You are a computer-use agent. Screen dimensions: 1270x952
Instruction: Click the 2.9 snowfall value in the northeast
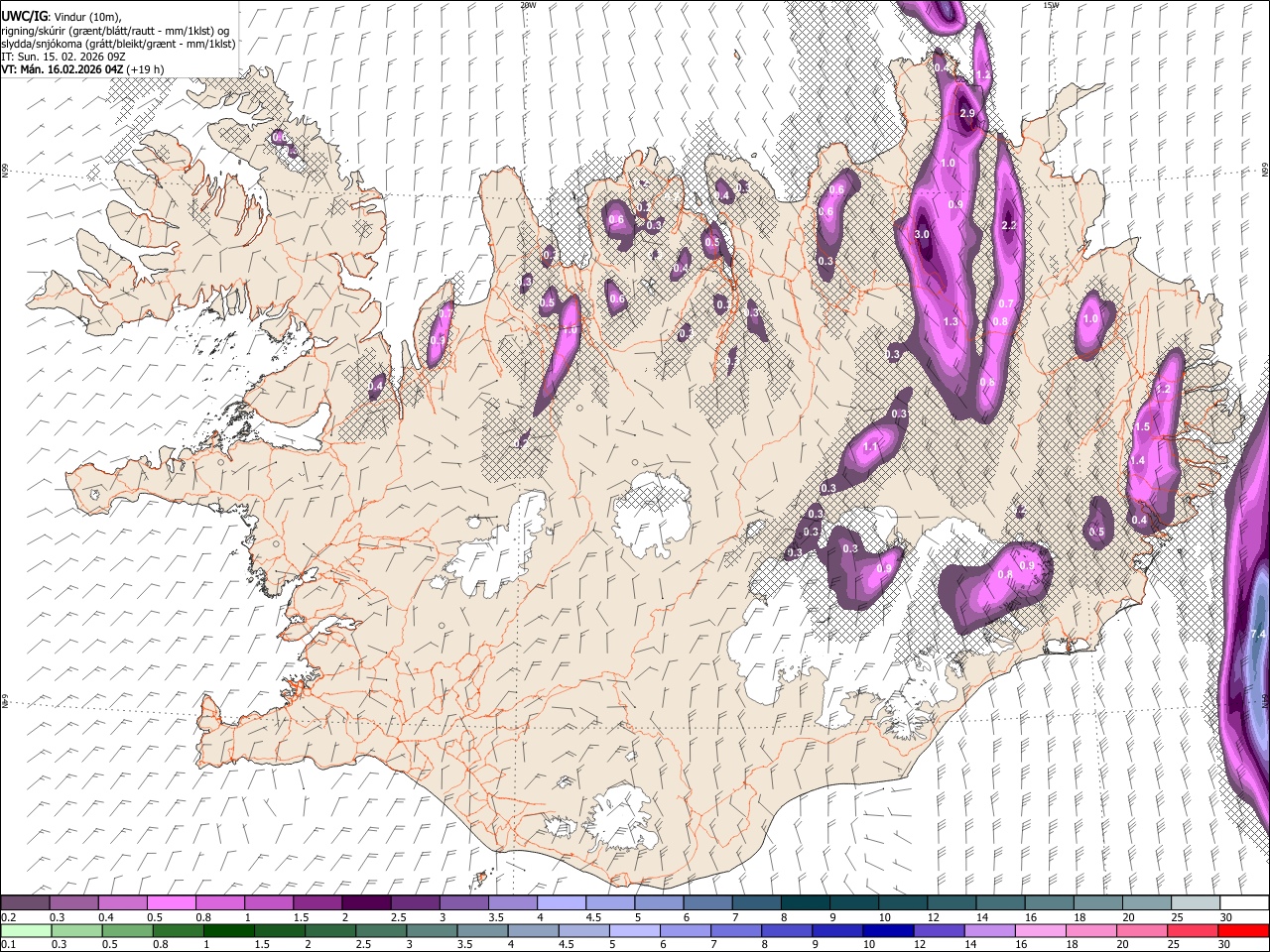(968, 114)
